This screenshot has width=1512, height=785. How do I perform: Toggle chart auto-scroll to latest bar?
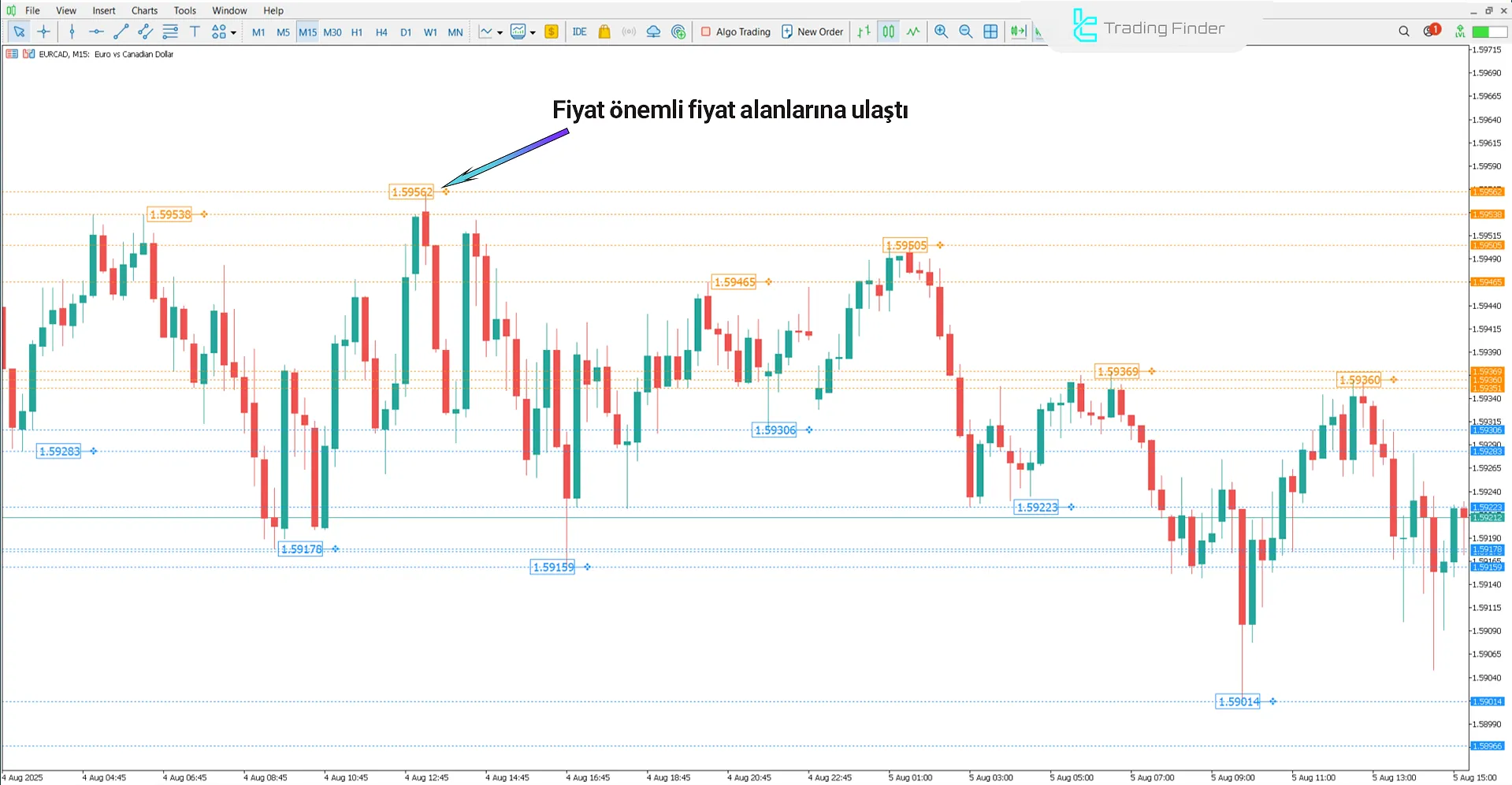(1018, 32)
